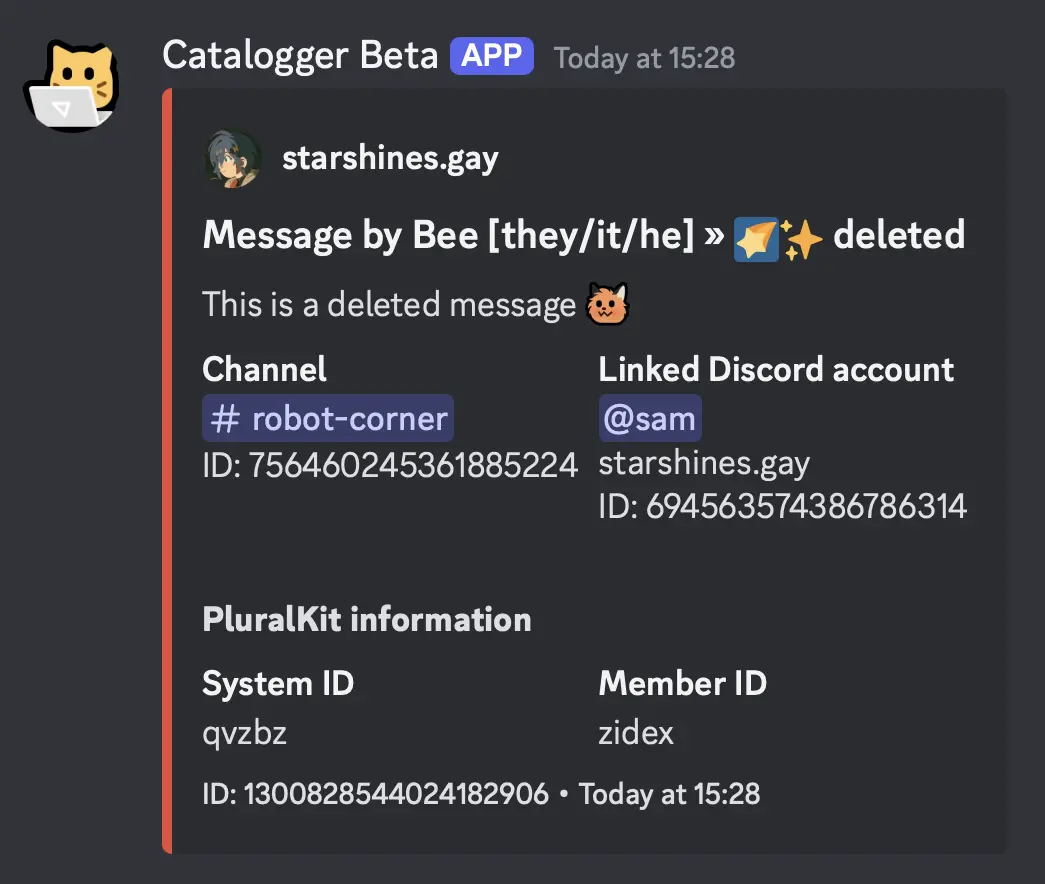
Task: Click the Catalogger Beta cat avatar
Action: point(69,84)
